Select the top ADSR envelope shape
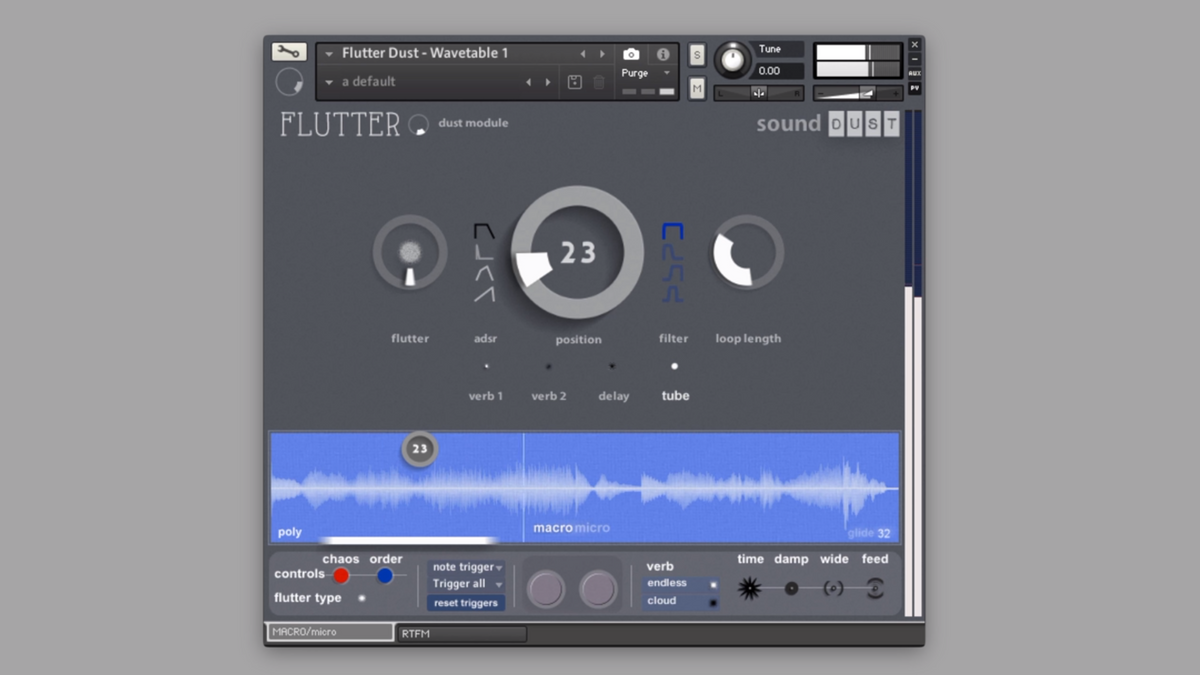1200x675 pixels. coord(484,232)
